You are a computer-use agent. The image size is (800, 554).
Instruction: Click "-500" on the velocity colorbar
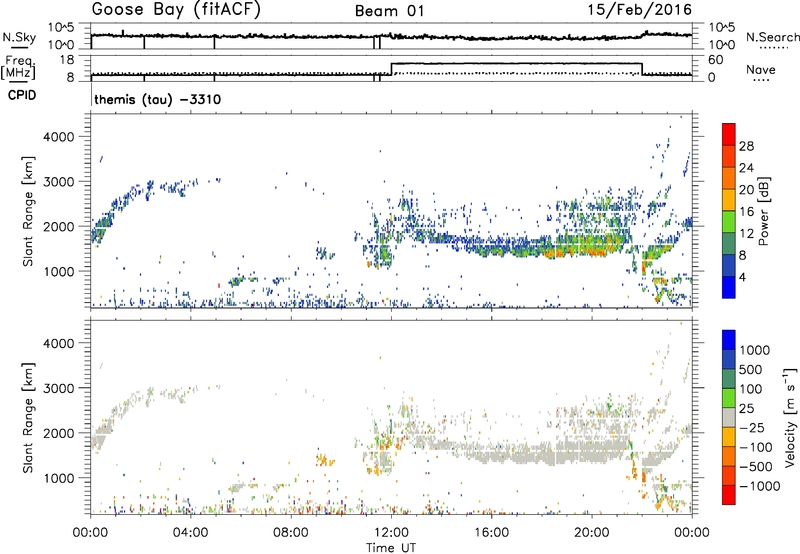click(x=755, y=467)
